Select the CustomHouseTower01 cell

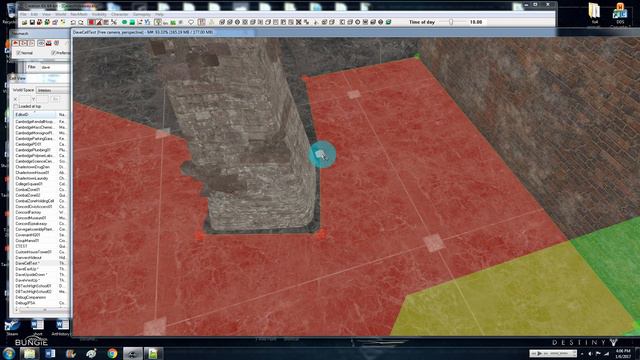pos(33,252)
